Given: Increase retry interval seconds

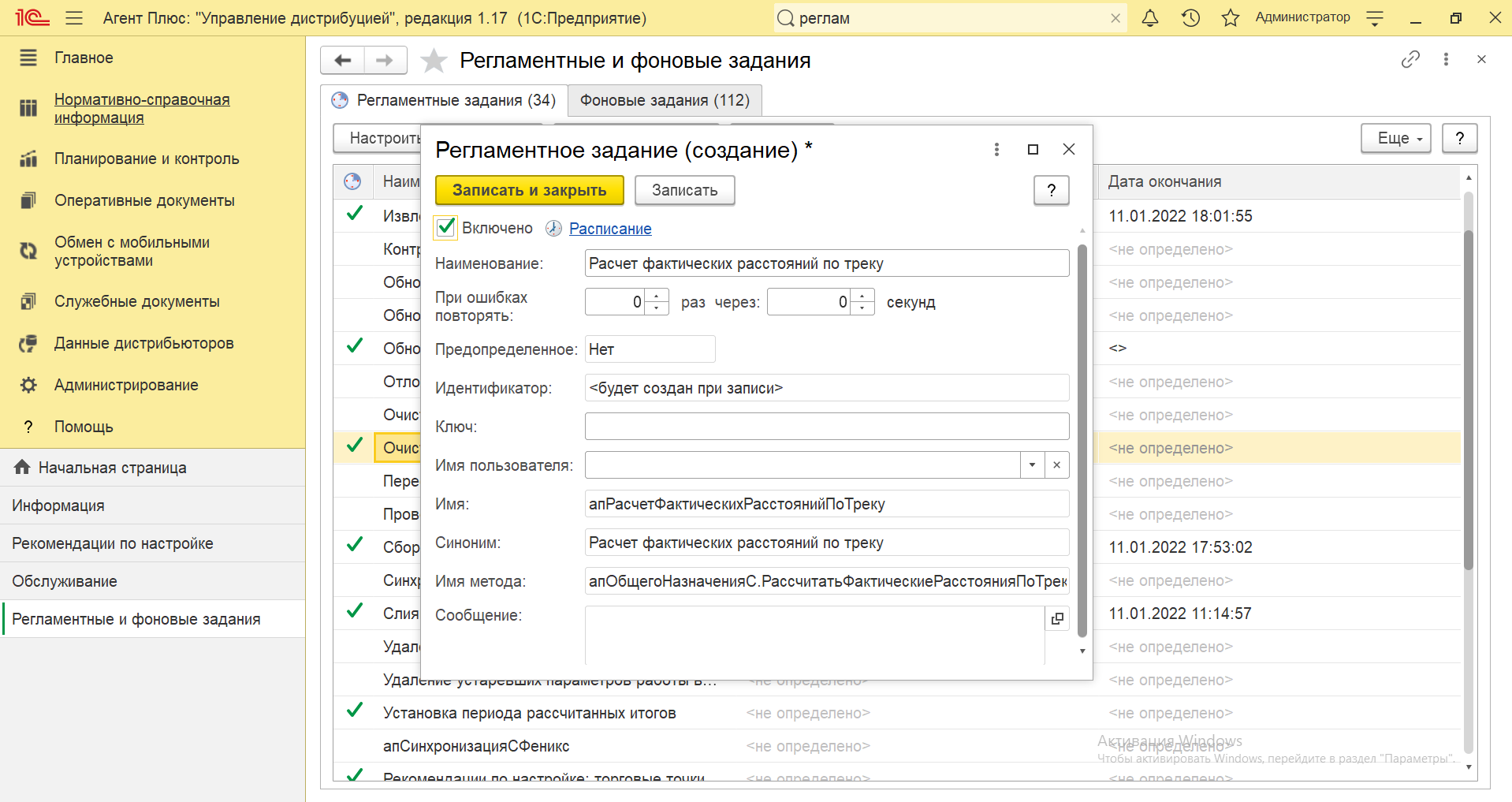Looking at the screenshot, I should 862,296.
